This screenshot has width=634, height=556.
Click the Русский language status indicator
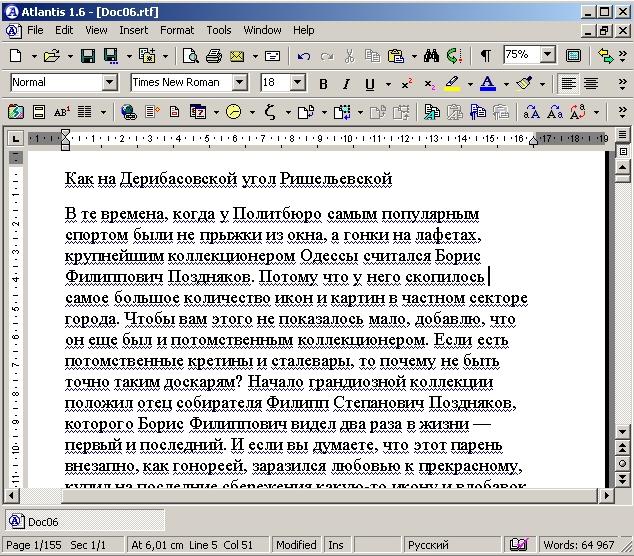click(x=452, y=545)
